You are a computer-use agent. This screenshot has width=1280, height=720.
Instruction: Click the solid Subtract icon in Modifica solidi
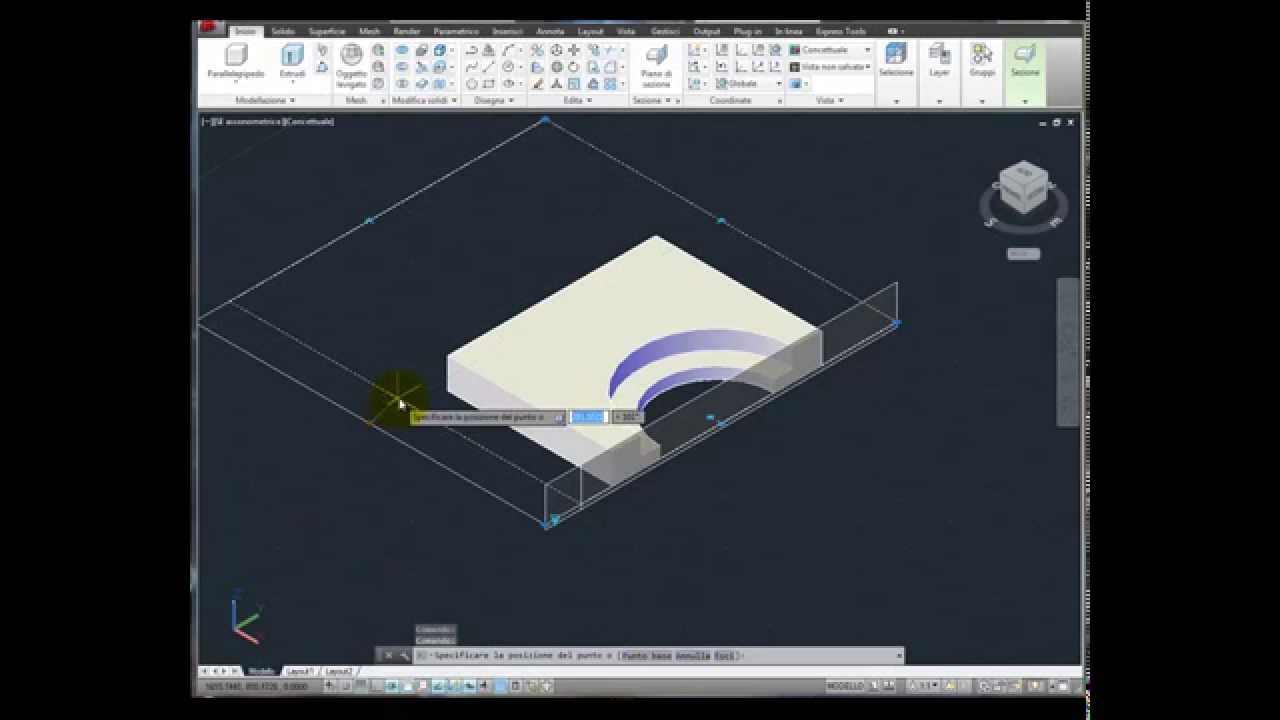pos(402,67)
